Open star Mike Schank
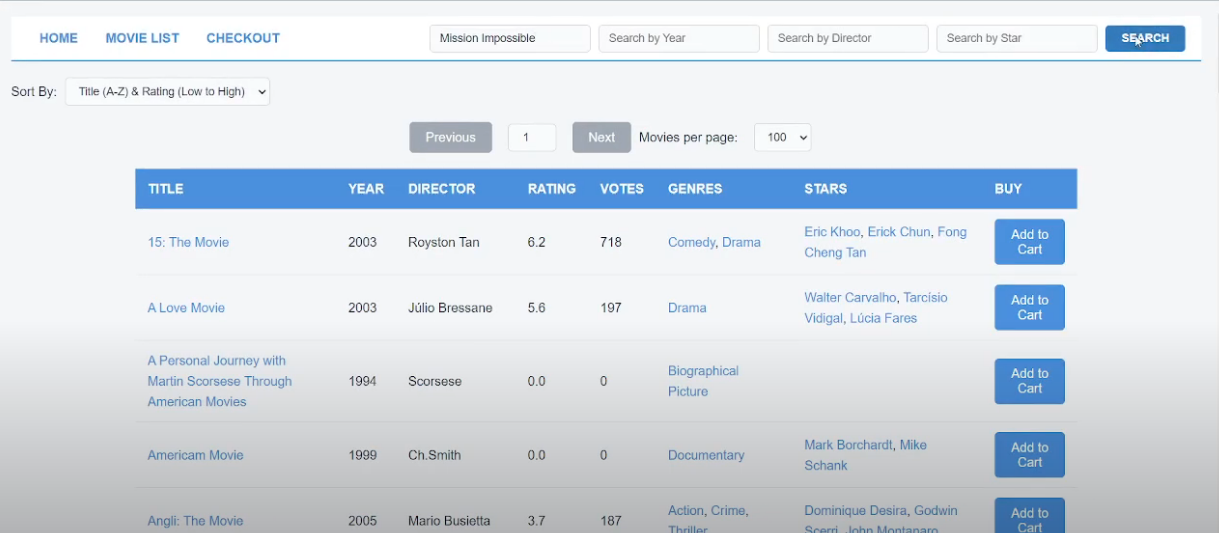The height and width of the screenshot is (533, 1219). (865, 455)
